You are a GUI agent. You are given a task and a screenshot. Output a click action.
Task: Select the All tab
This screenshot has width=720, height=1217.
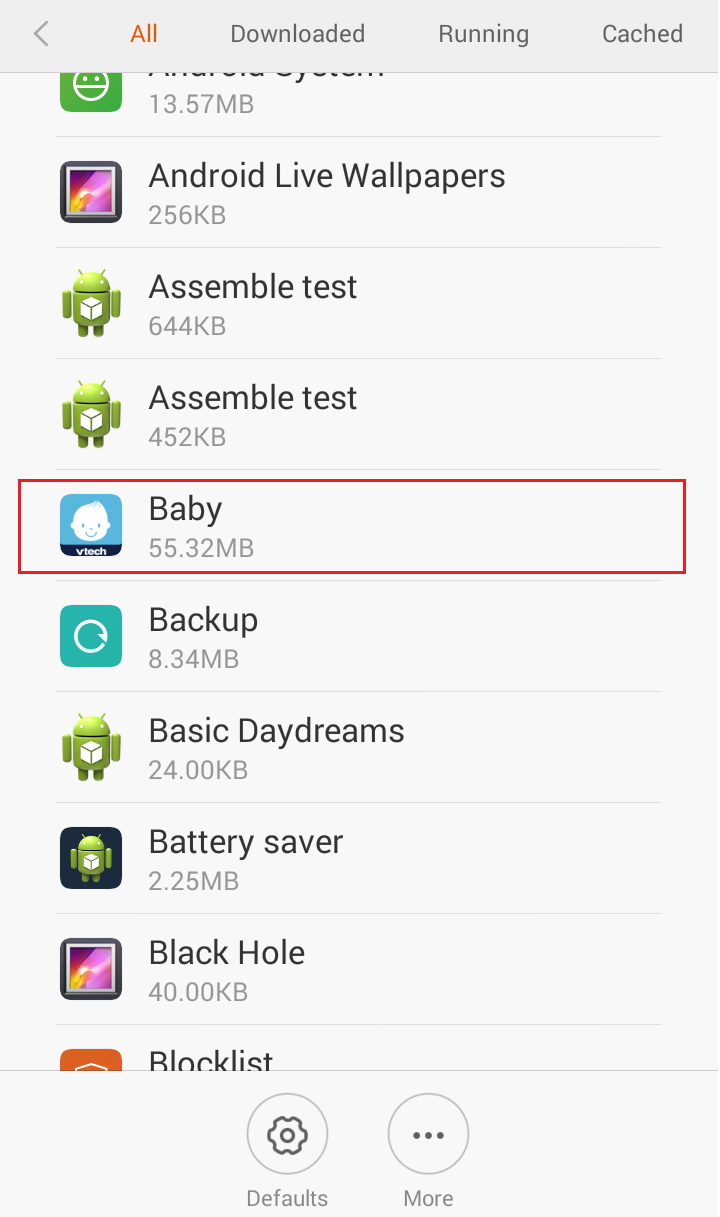coord(144,34)
